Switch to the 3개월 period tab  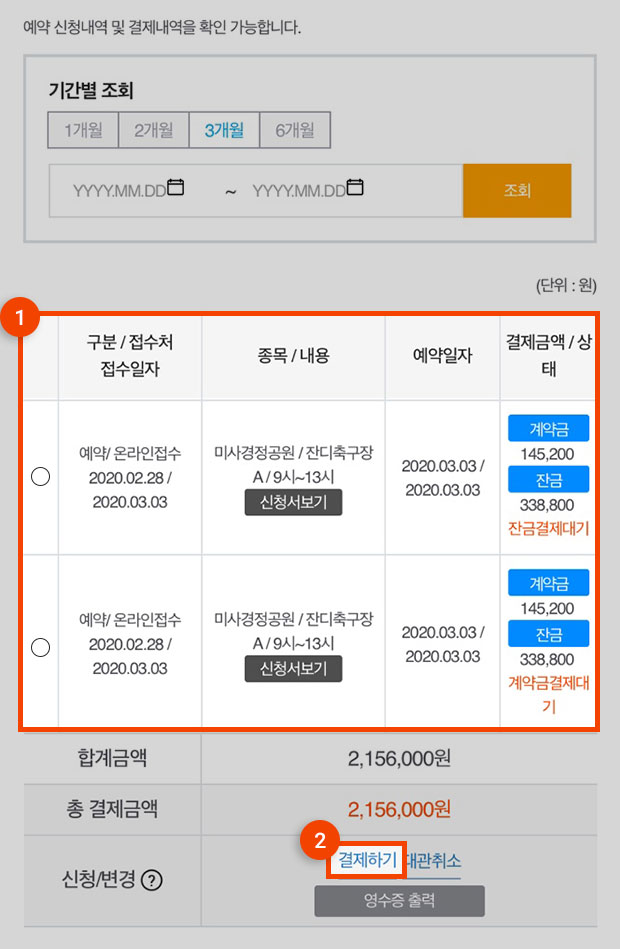click(x=225, y=130)
